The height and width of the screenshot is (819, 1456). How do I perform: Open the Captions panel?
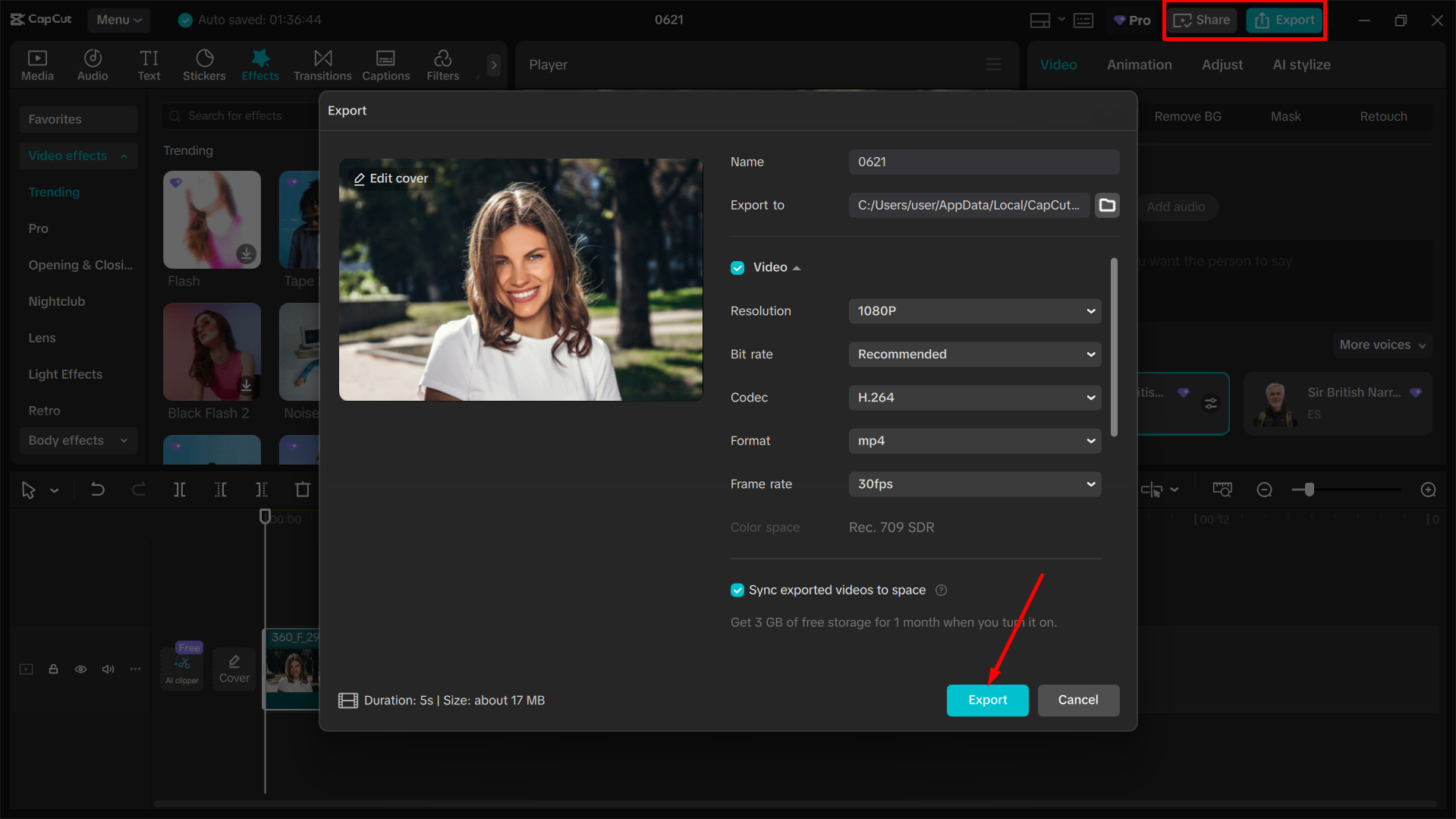[385, 65]
